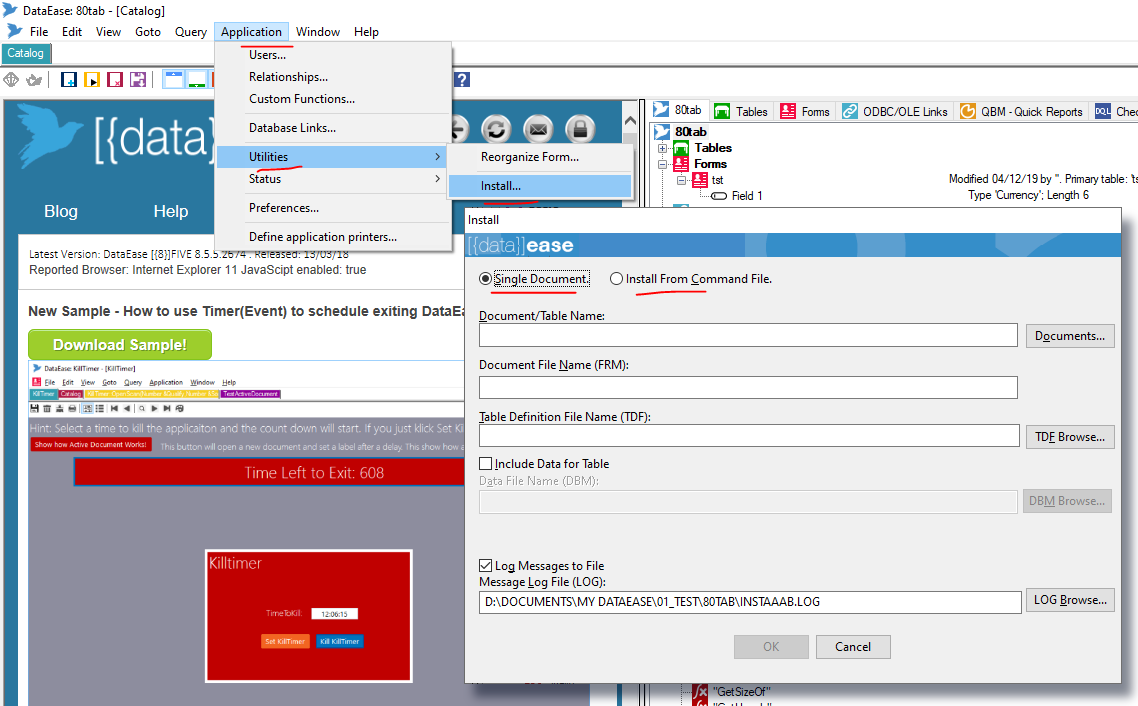The width and height of the screenshot is (1138, 706).
Task: Choose Database Links... menu entry
Action: coord(333,128)
